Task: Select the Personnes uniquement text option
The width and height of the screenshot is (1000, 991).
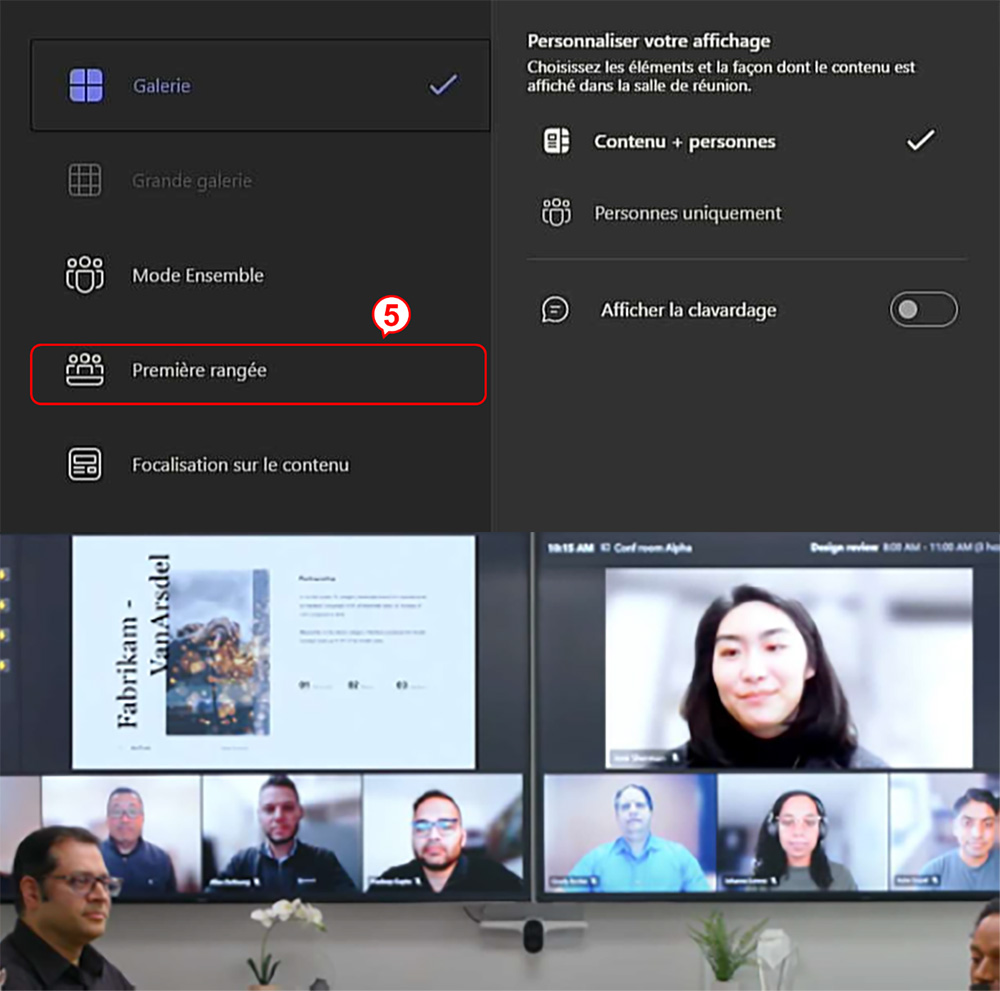Action: 688,213
